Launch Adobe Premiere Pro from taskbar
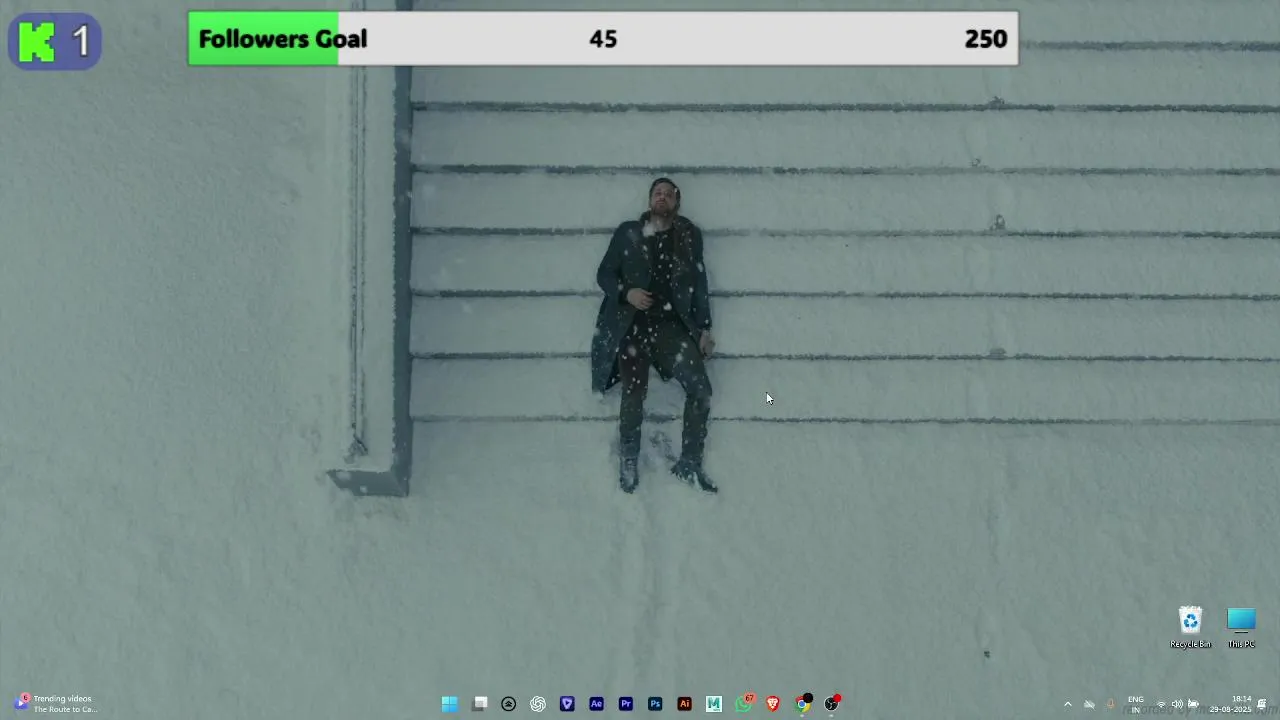1280x720 pixels. coord(626,704)
